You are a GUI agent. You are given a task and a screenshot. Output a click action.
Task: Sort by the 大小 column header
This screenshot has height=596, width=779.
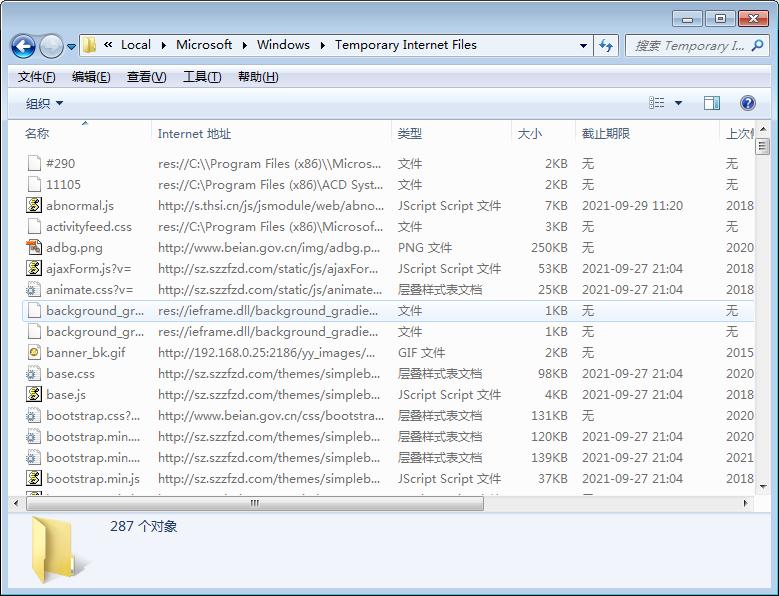[543, 134]
